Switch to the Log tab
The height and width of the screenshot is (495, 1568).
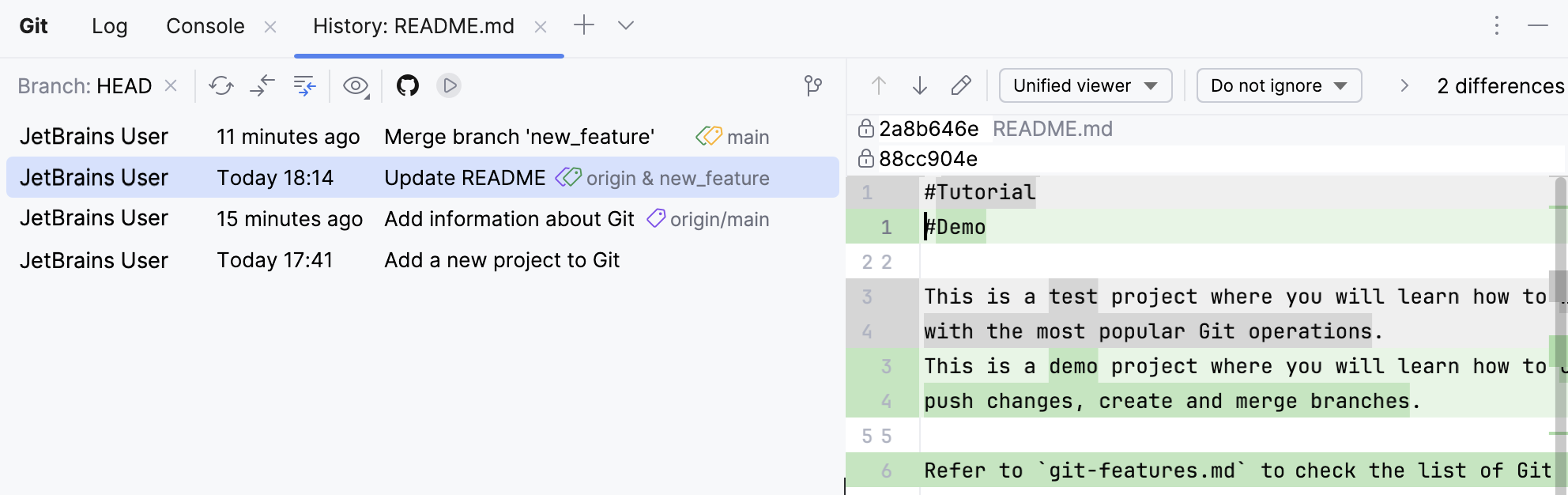click(x=109, y=26)
